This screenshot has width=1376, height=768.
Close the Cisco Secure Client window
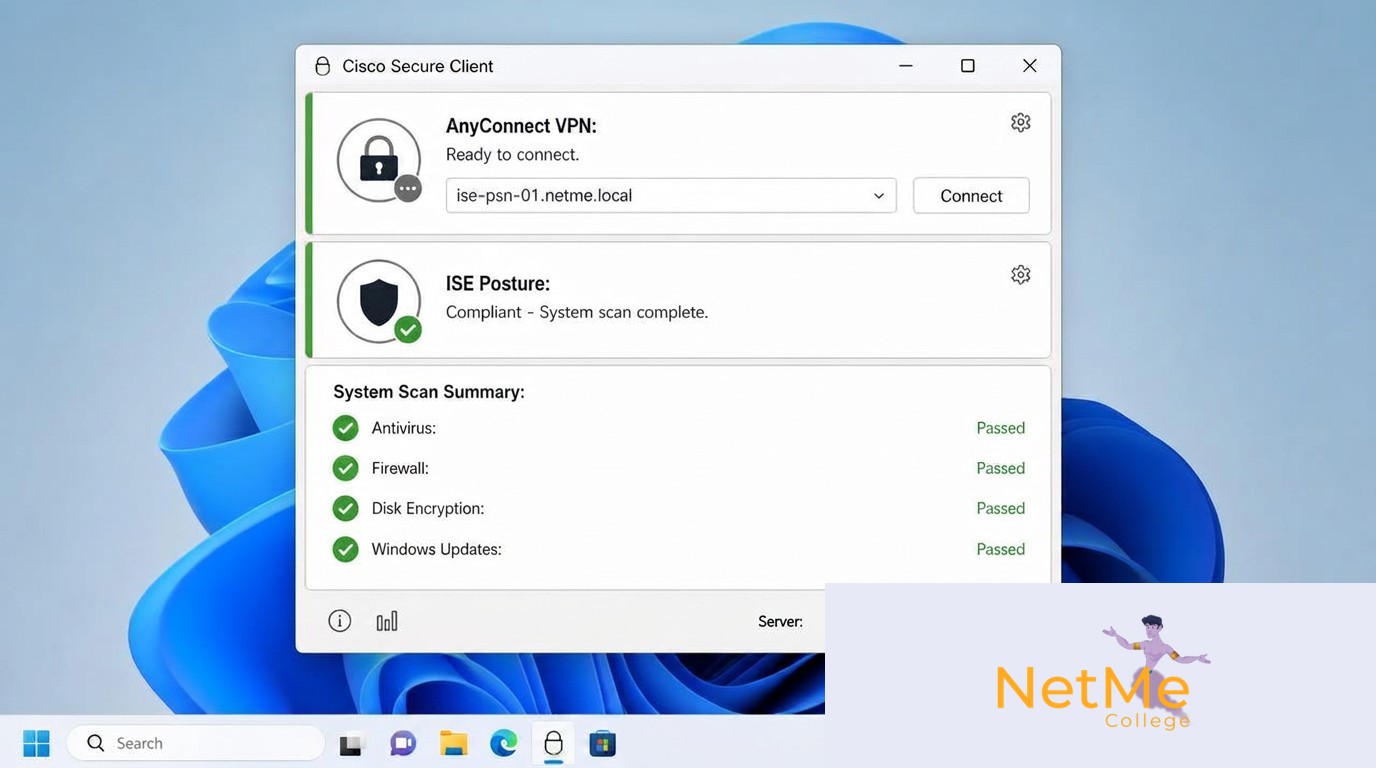1030,66
